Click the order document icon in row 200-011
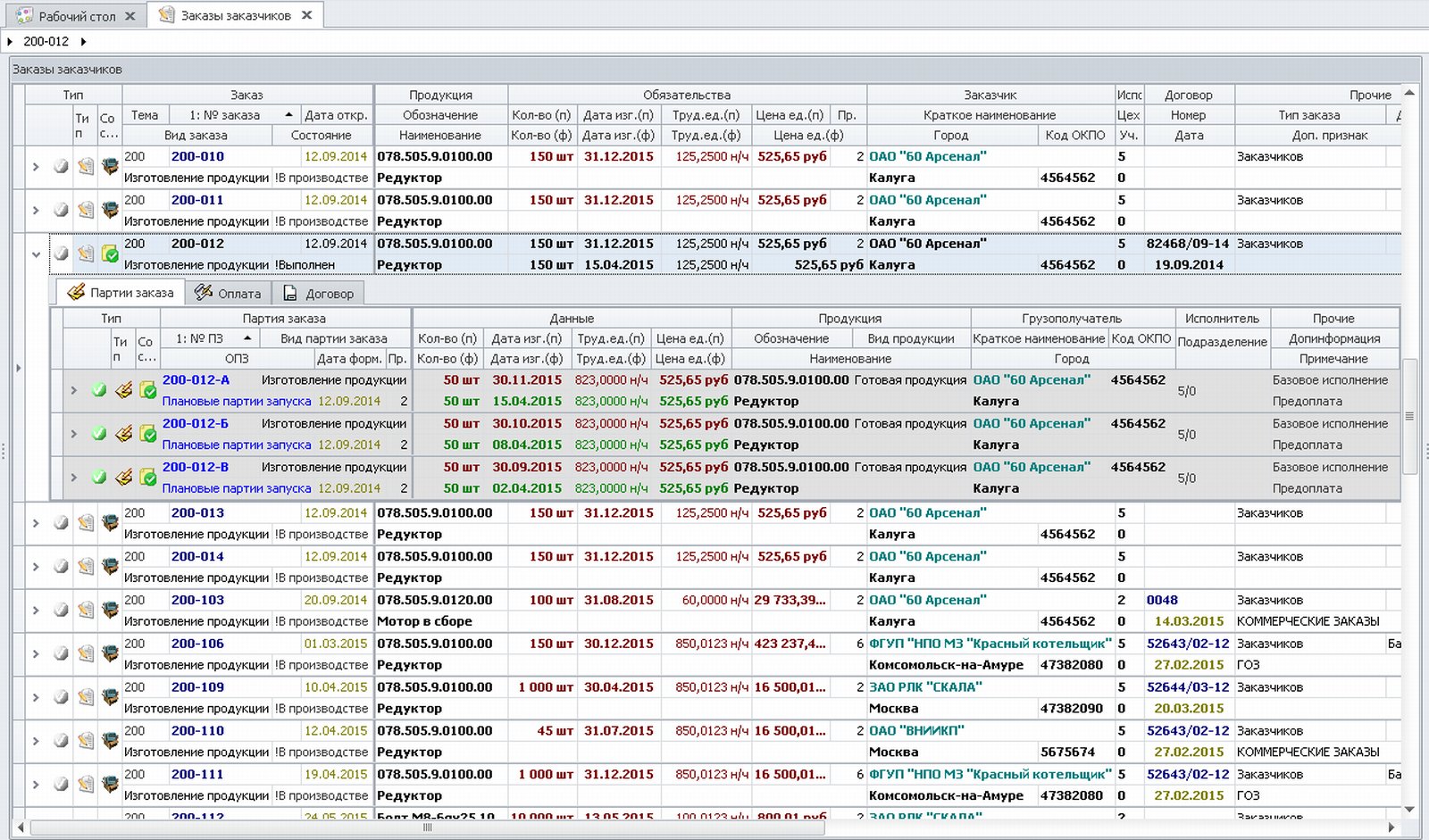 point(85,211)
